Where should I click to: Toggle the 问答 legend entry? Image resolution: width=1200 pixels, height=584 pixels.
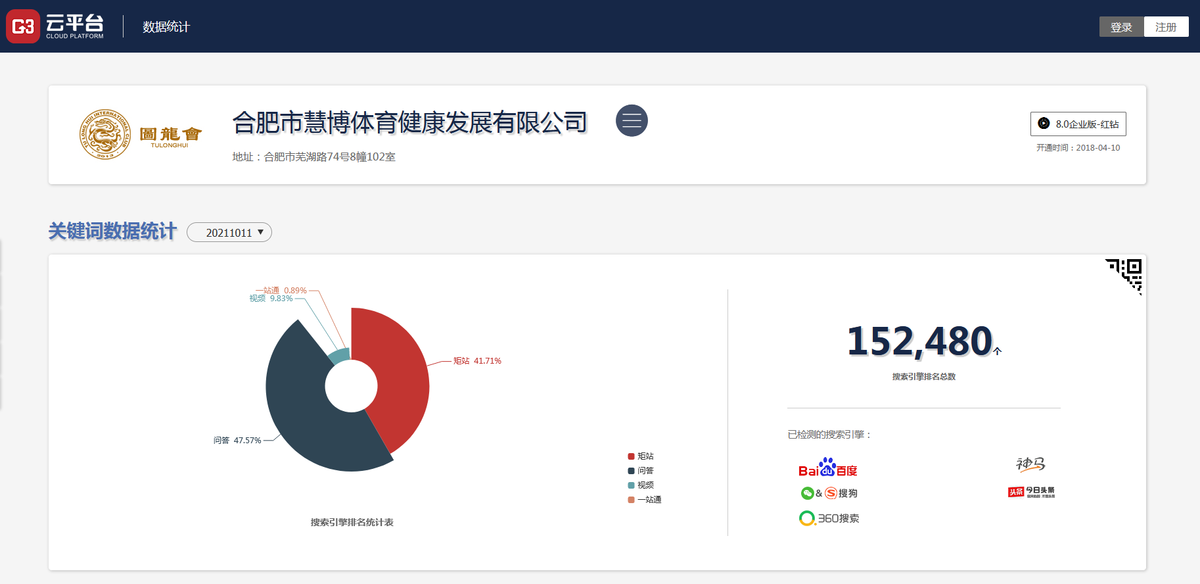click(x=640, y=470)
